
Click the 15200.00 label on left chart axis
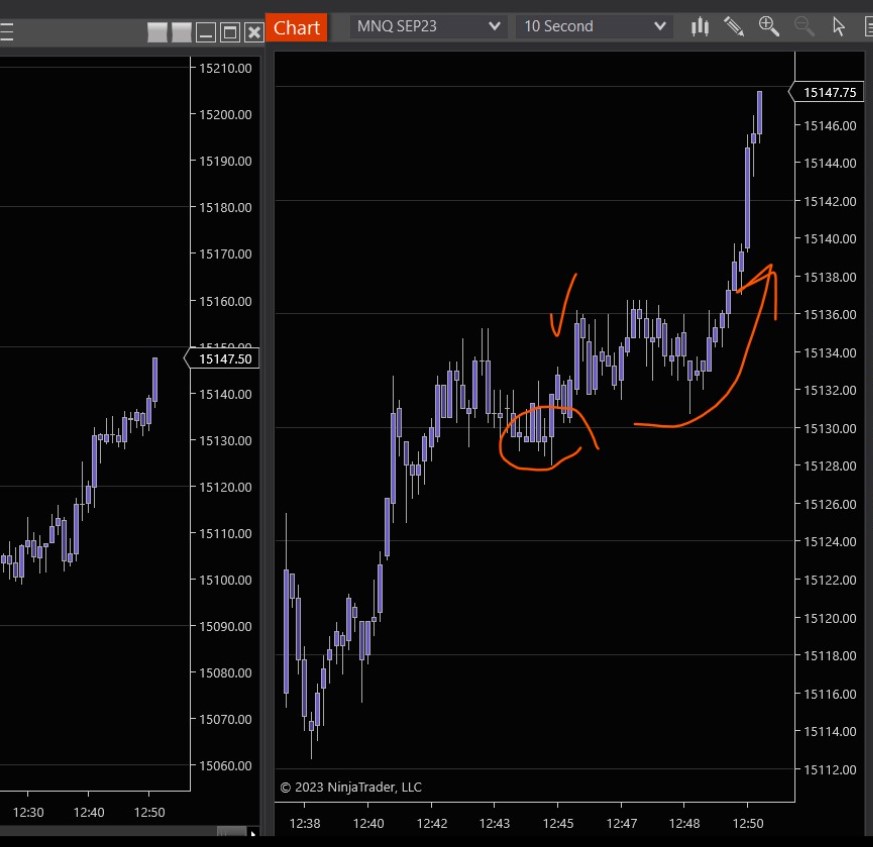225,114
